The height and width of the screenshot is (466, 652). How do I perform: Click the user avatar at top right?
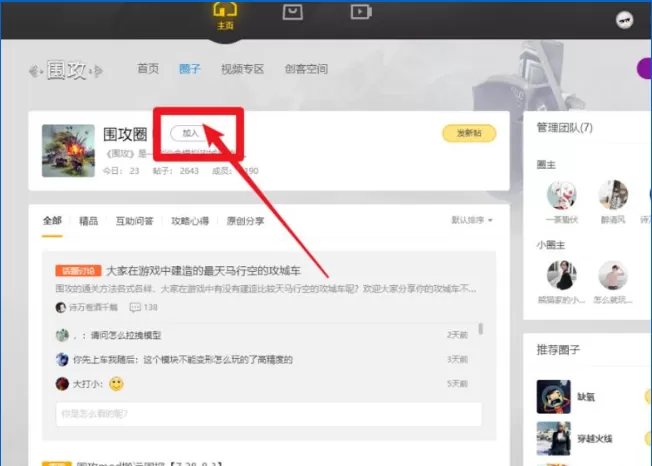coord(624,20)
